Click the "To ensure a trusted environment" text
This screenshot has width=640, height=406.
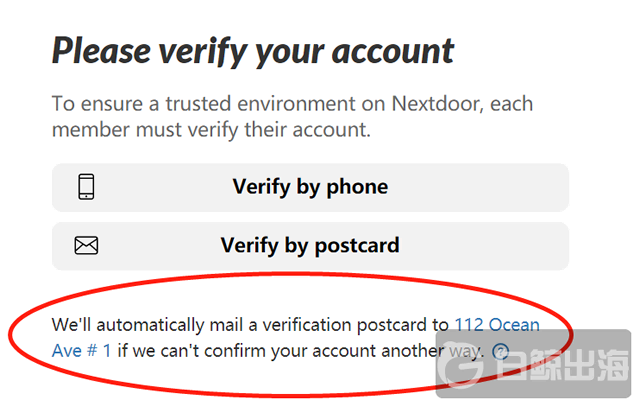(188, 103)
